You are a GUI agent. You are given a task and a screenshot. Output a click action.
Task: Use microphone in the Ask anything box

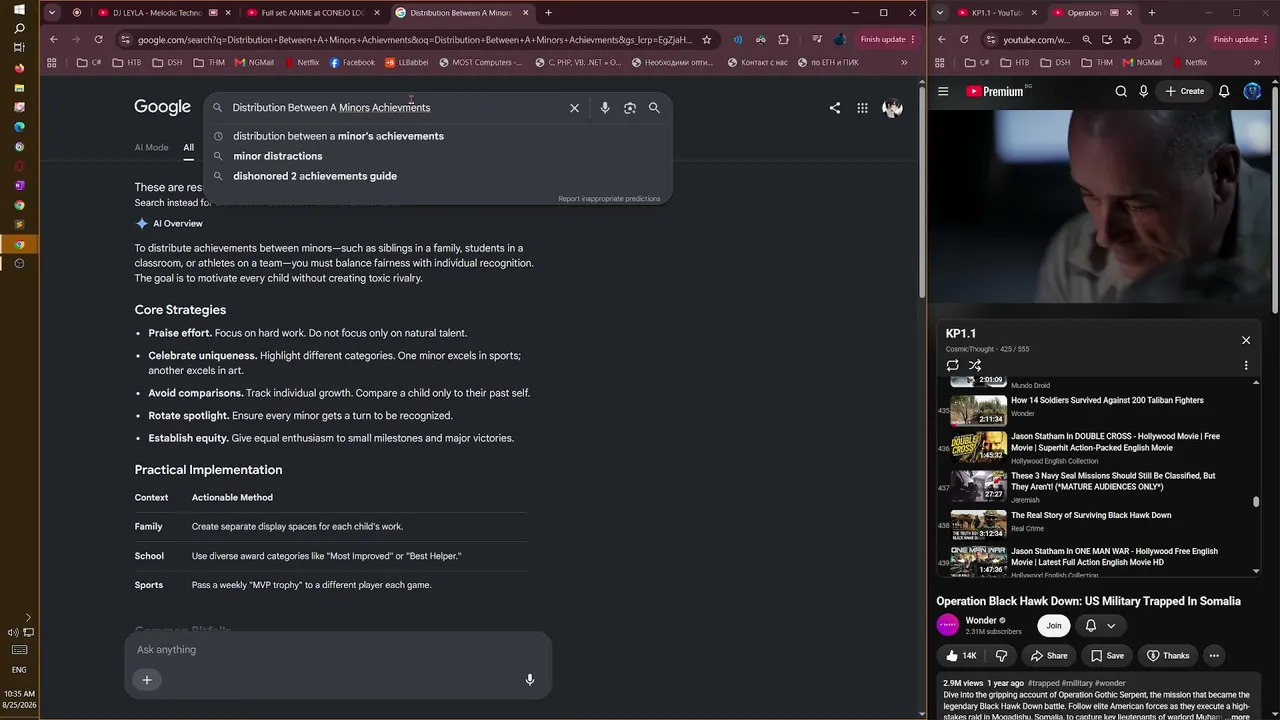(x=530, y=680)
